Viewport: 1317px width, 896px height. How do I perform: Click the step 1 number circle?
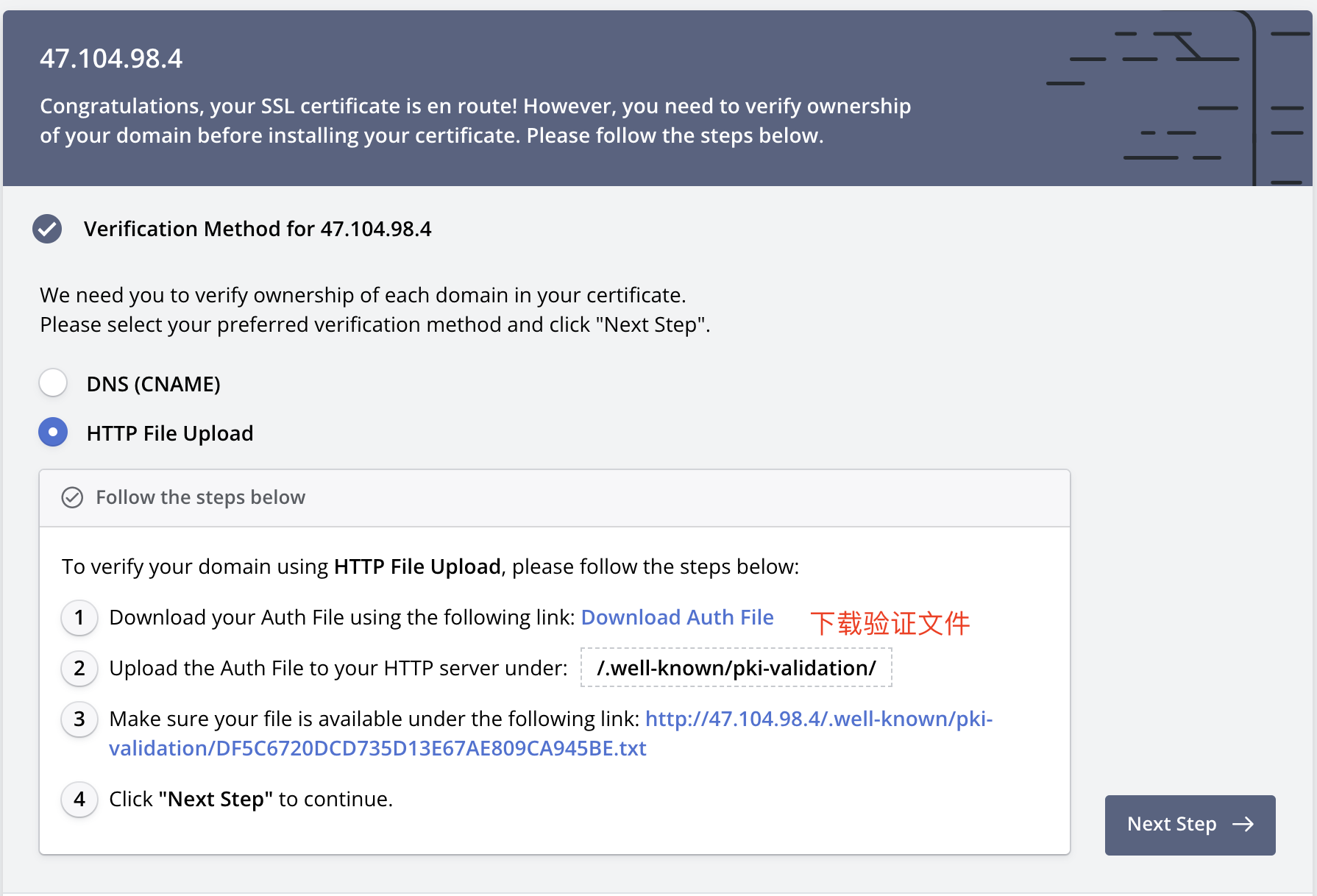79,618
